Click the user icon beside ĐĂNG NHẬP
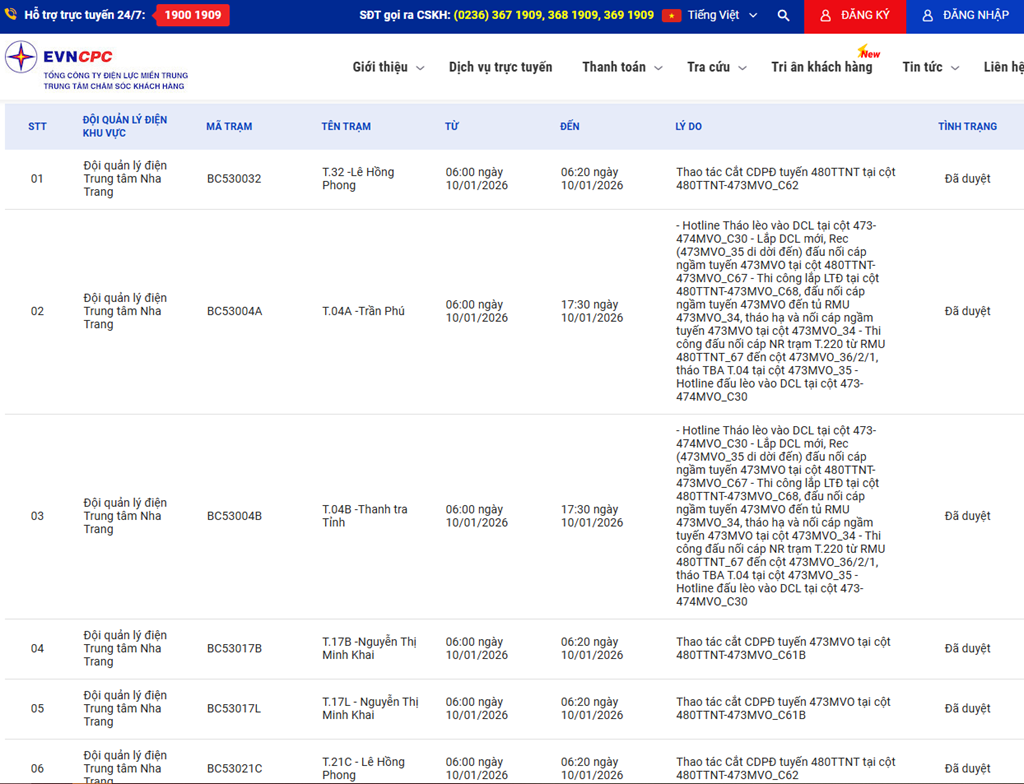Screen dimensions: 1024x784 (927, 16)
